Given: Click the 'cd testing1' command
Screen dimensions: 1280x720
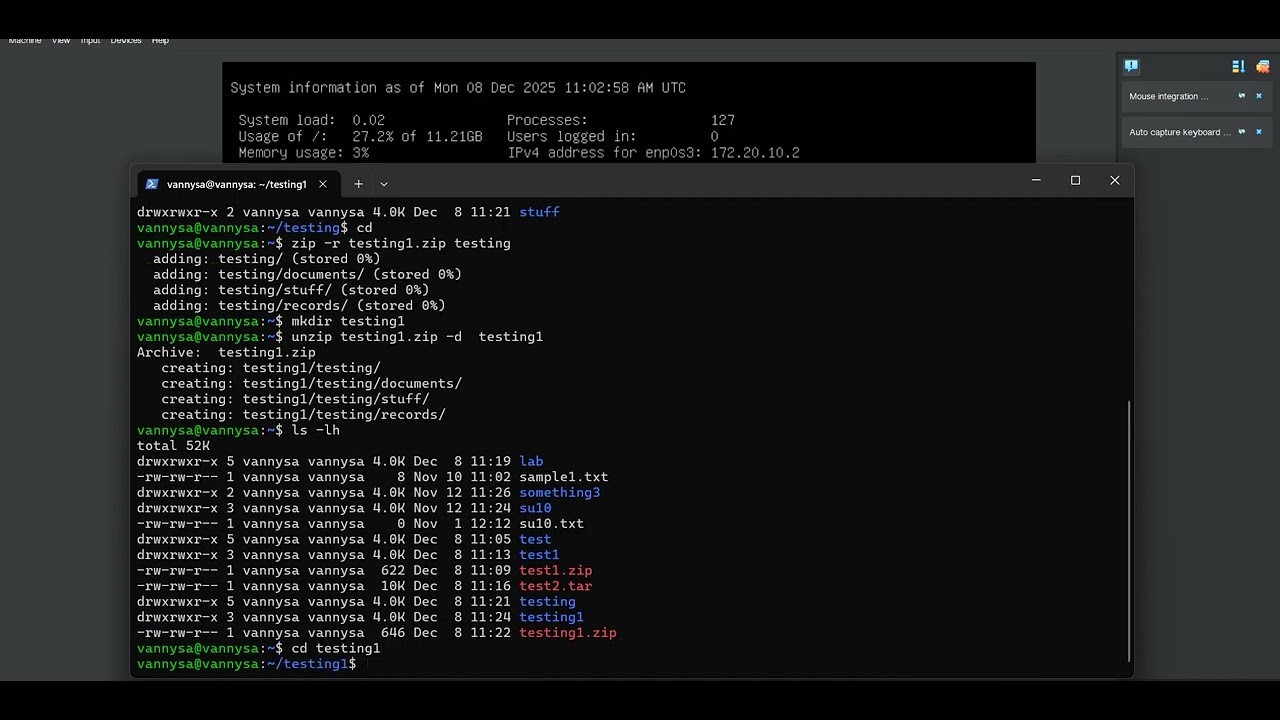Looking at the screenshot, I should 335,649.
